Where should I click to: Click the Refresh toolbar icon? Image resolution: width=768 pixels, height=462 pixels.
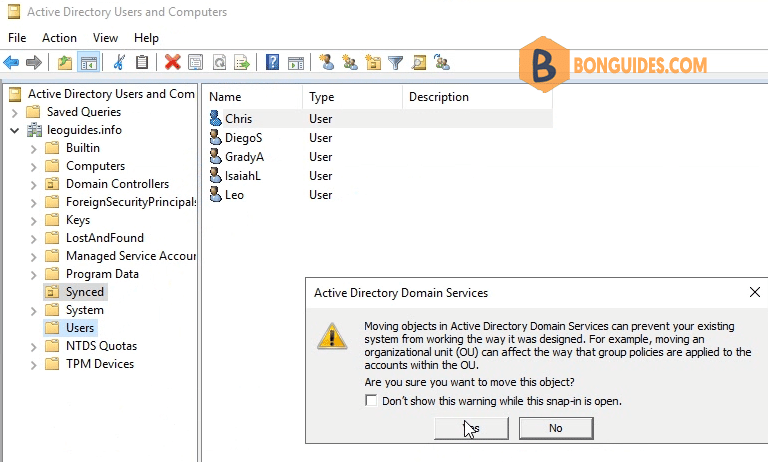tap(219, 63)
